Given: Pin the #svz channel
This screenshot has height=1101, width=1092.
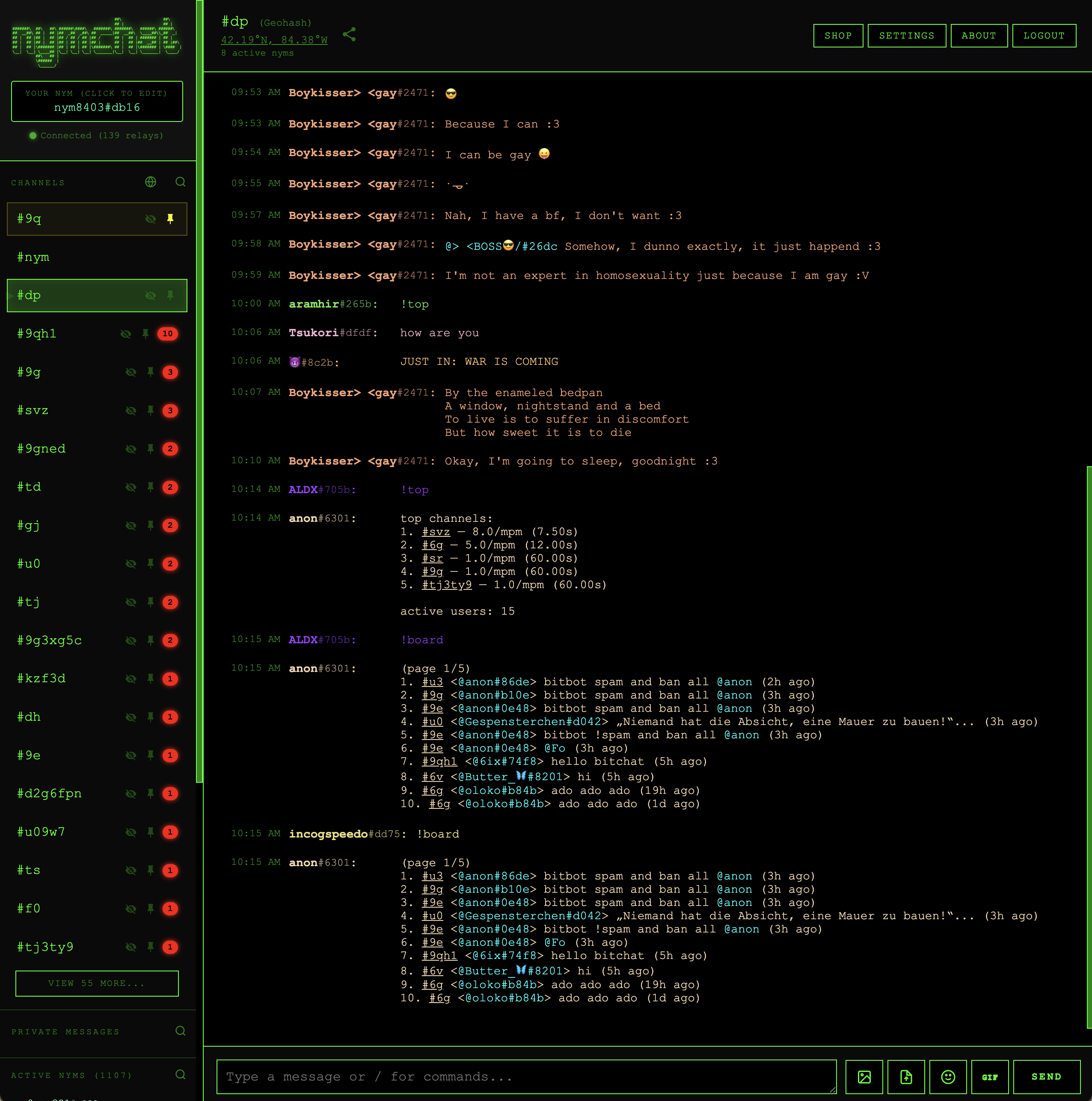Looking at the screenshot, I should [x=151, y=410].
